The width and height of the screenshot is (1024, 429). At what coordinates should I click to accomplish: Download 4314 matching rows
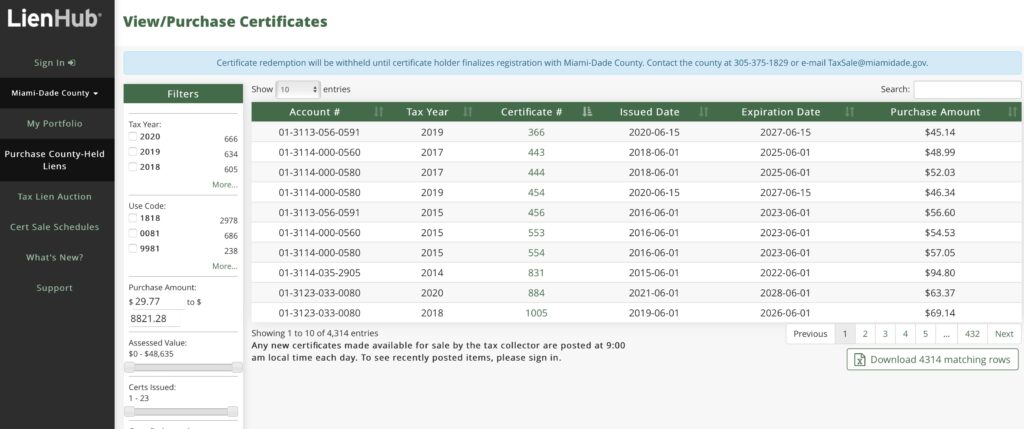click(x=933, y=359)
